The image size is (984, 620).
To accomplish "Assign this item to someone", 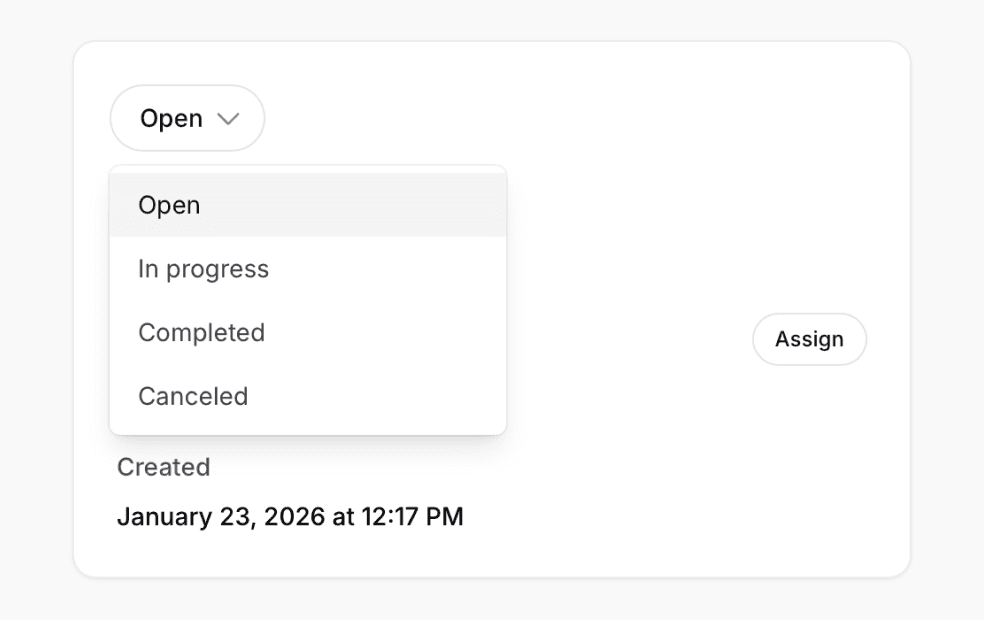I will point(809,339).
